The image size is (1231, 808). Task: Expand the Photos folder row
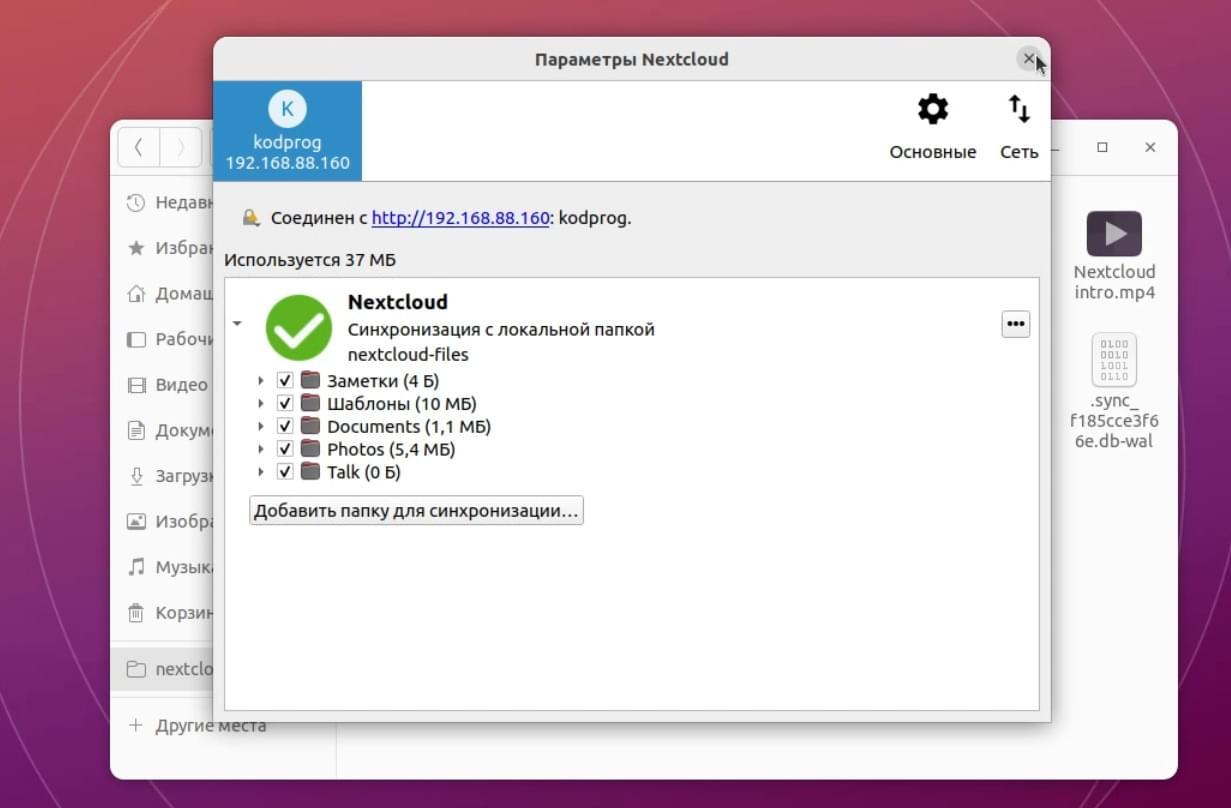point(261,450)
